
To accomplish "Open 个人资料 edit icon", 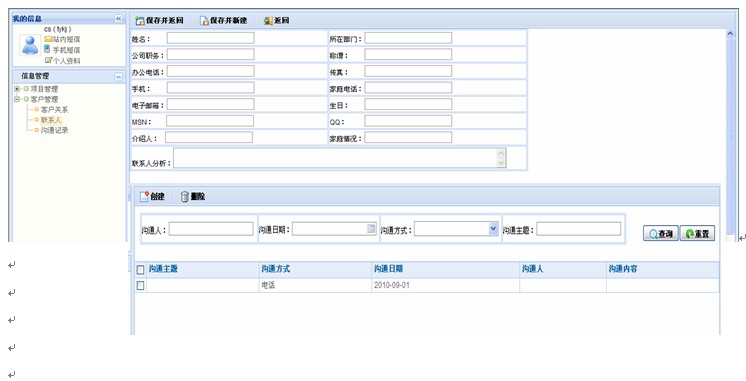I will click(48, 60).
